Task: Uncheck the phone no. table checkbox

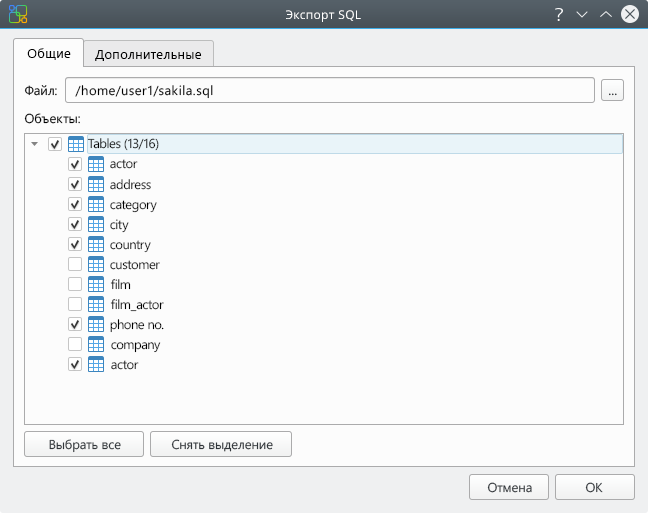Action: click(75, 325)
